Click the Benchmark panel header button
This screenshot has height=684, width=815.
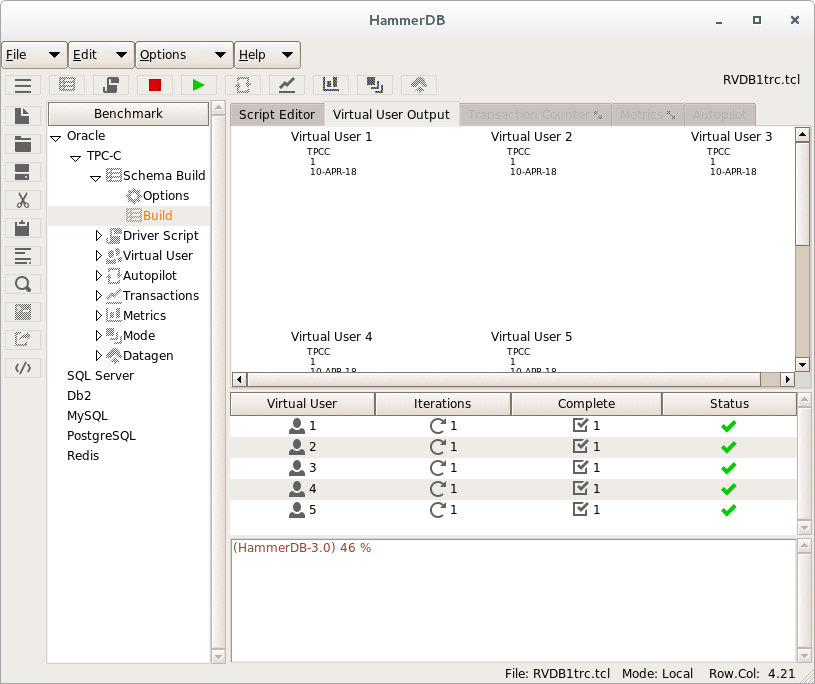tap(128, 114)
